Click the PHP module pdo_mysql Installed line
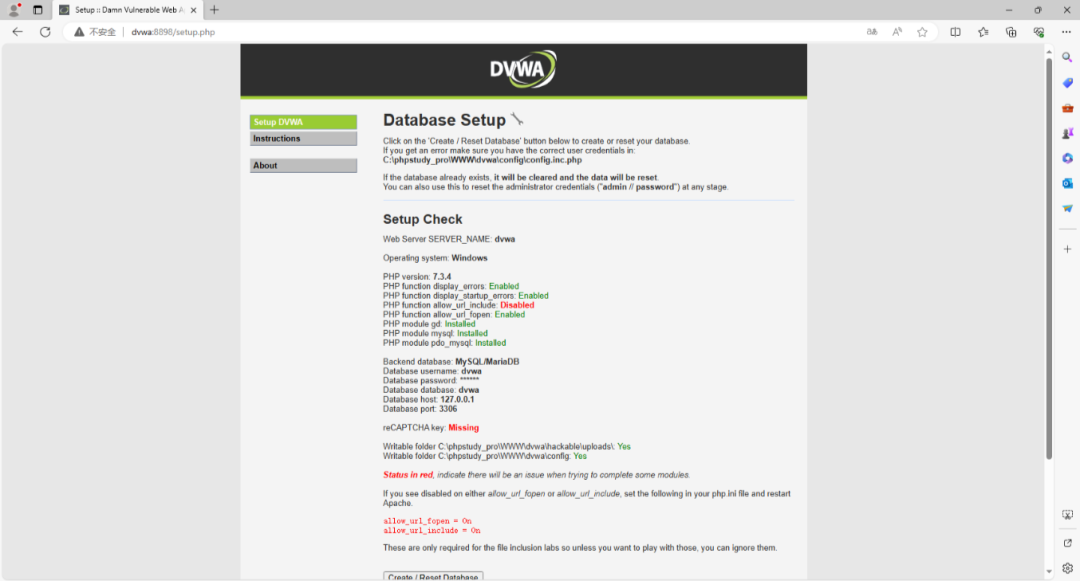The width and height of the screenshot is (1080, 581). pos(444,343)
